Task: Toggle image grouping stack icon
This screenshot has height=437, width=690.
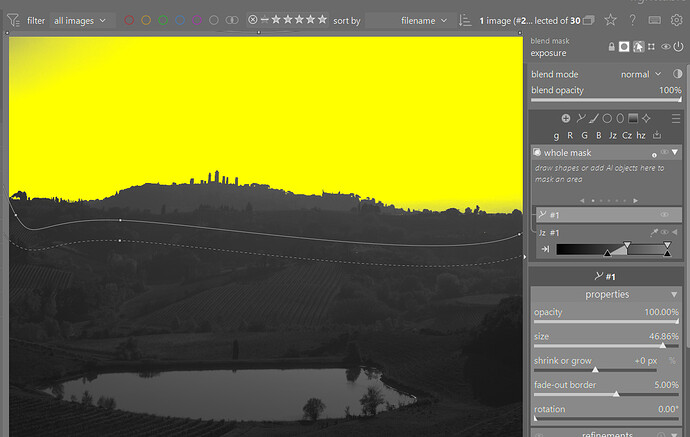Action: (x=588, y=20)
